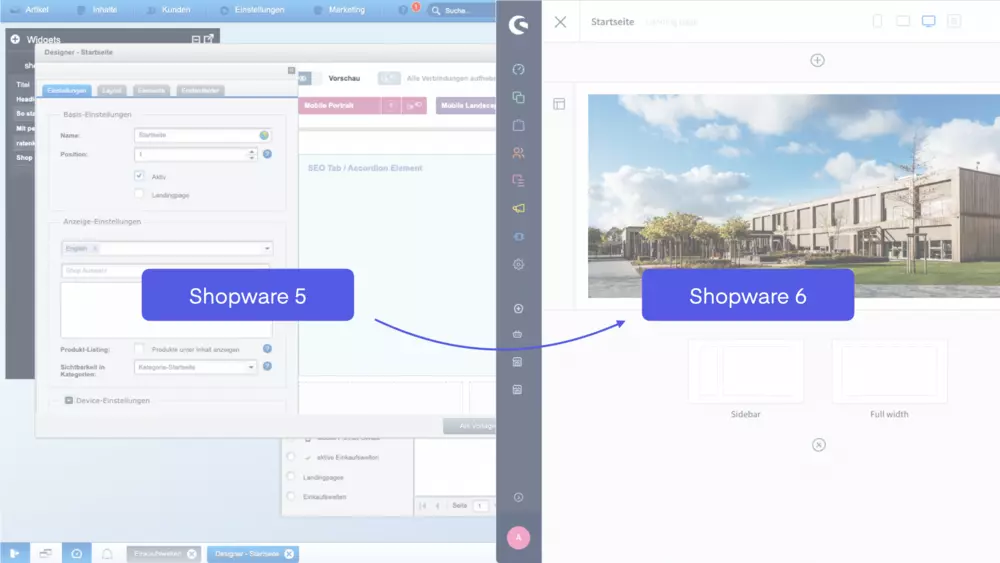Open the Content list icon in sidebar
The width and height of the screenshot is (1000, 563).
tap(518, 180)
